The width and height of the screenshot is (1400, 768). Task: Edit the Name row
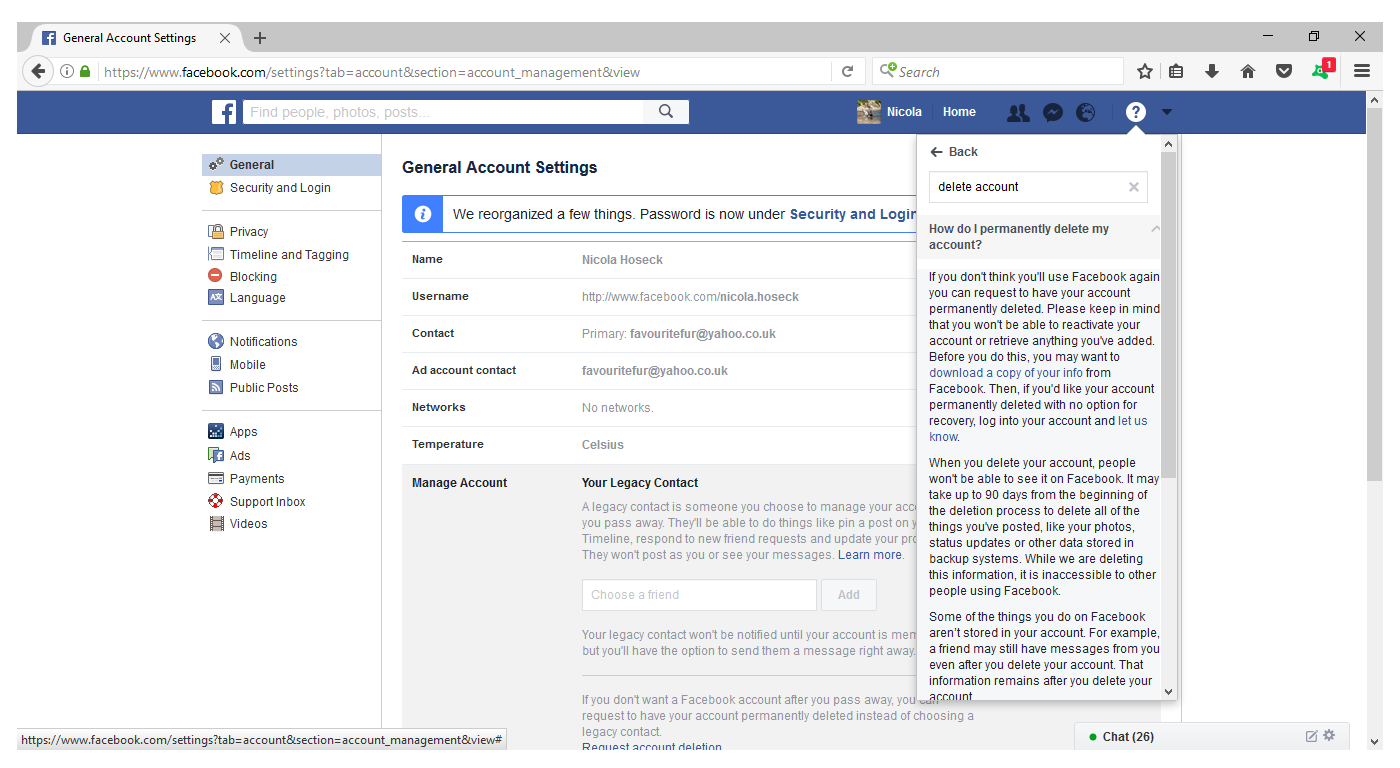click(x=660, y=260)
